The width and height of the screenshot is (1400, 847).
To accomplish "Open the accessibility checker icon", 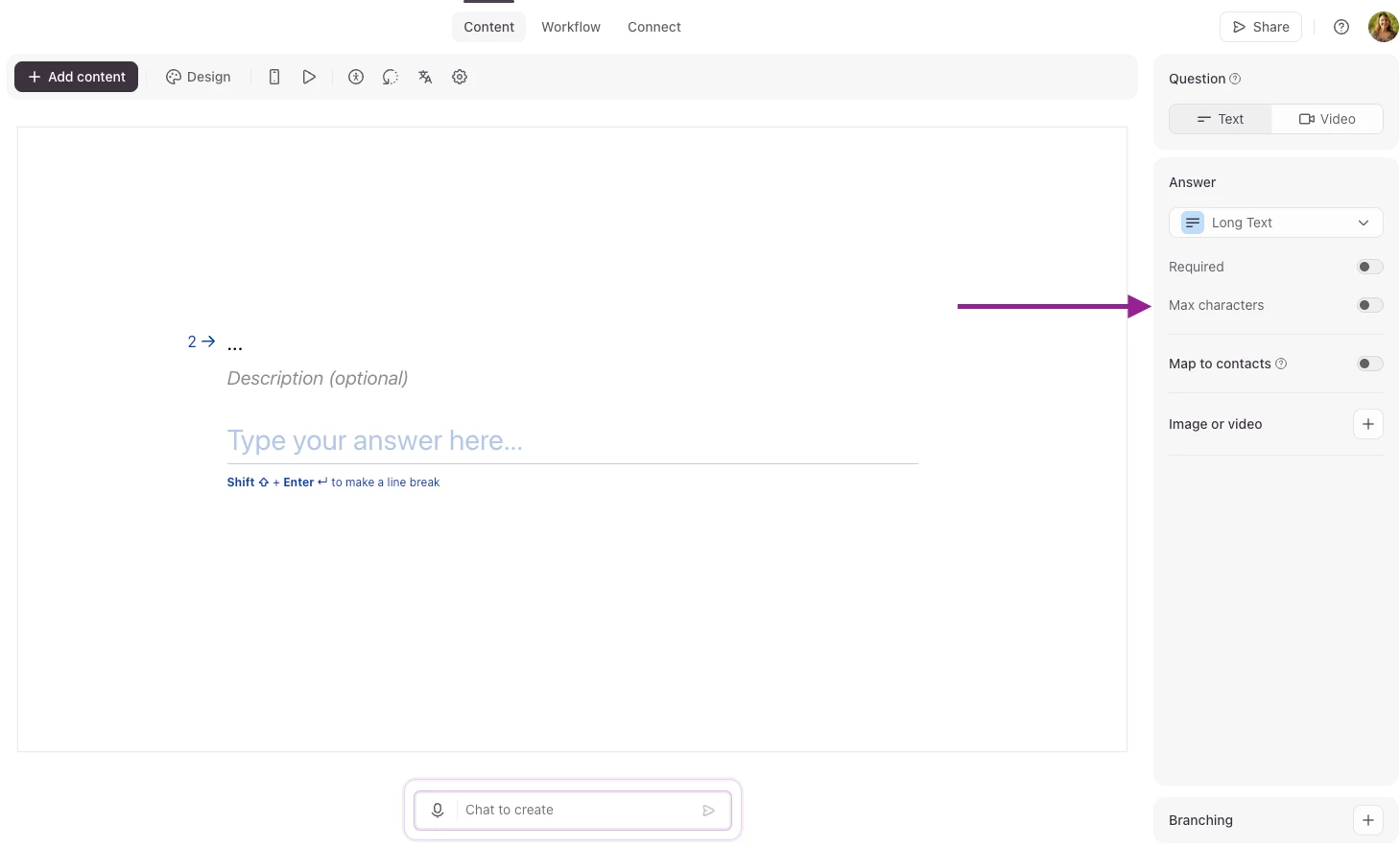I will [x=356, y=77].
